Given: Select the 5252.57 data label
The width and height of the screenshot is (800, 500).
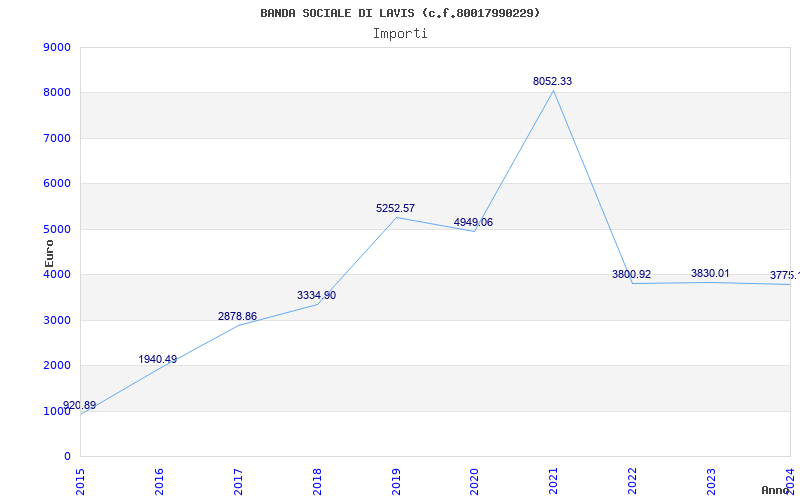Looking at the screenshot, I should pyautogui.click(x=395, y=208).
